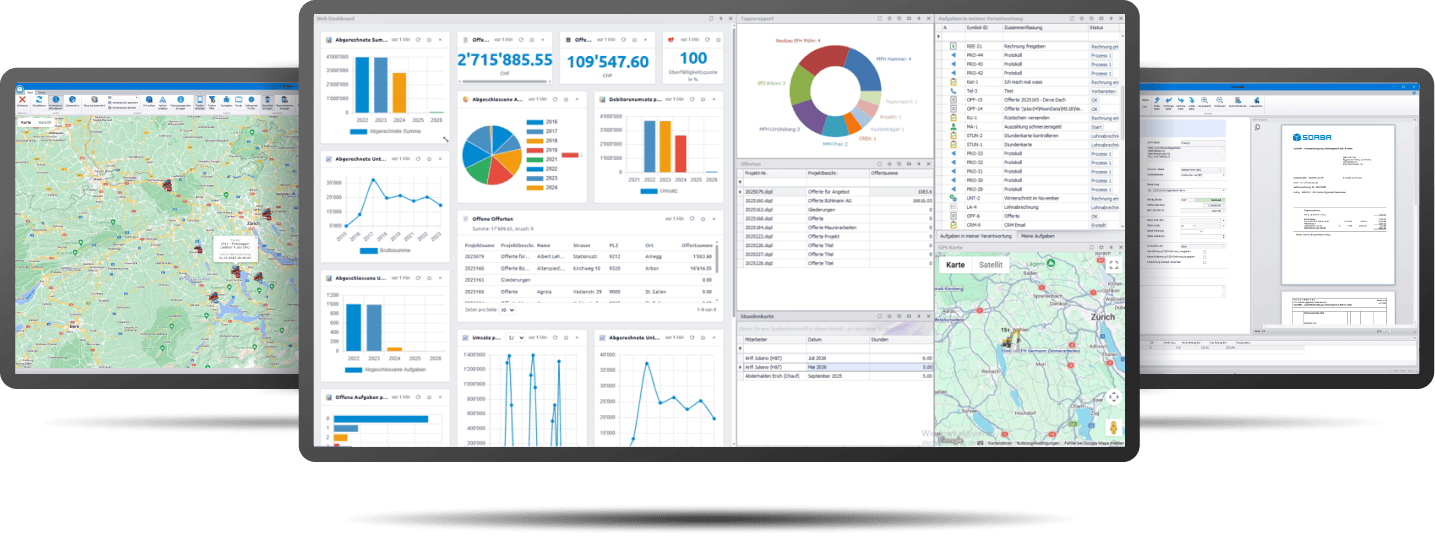Image resolution: width=1435 pixels, height=537 pixels.
Task: Open the Offerten panel filter row funnel
Action: click(740, 182)
